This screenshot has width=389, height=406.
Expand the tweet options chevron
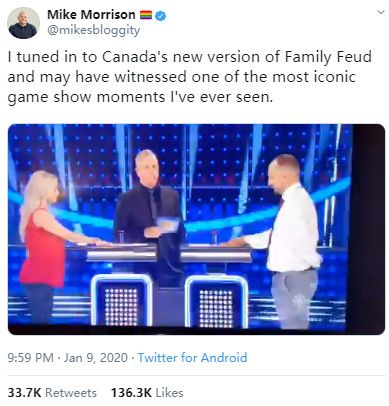(x=380, y=13)
